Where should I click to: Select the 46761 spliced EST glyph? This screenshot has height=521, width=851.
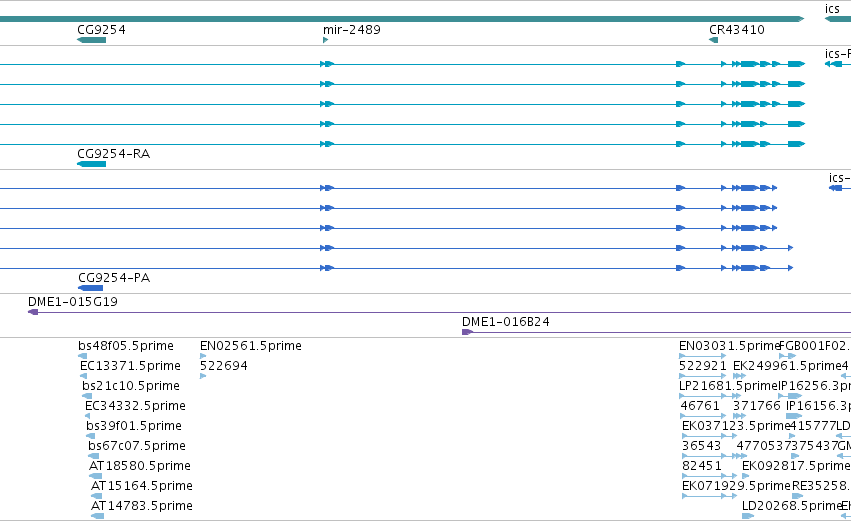tap(703, 416)
